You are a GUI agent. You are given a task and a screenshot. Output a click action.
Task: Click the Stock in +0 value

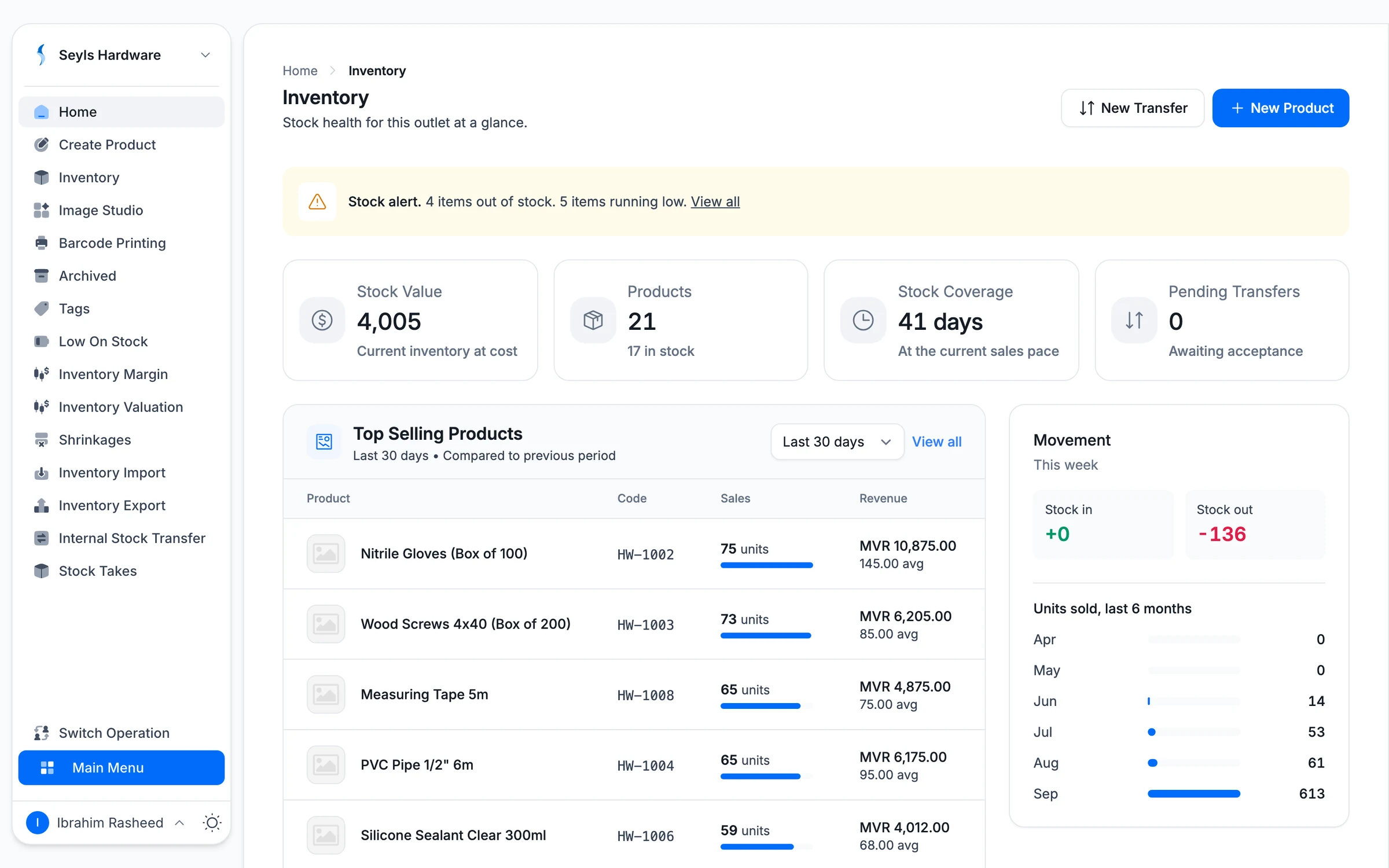[x=1057, y=534]
